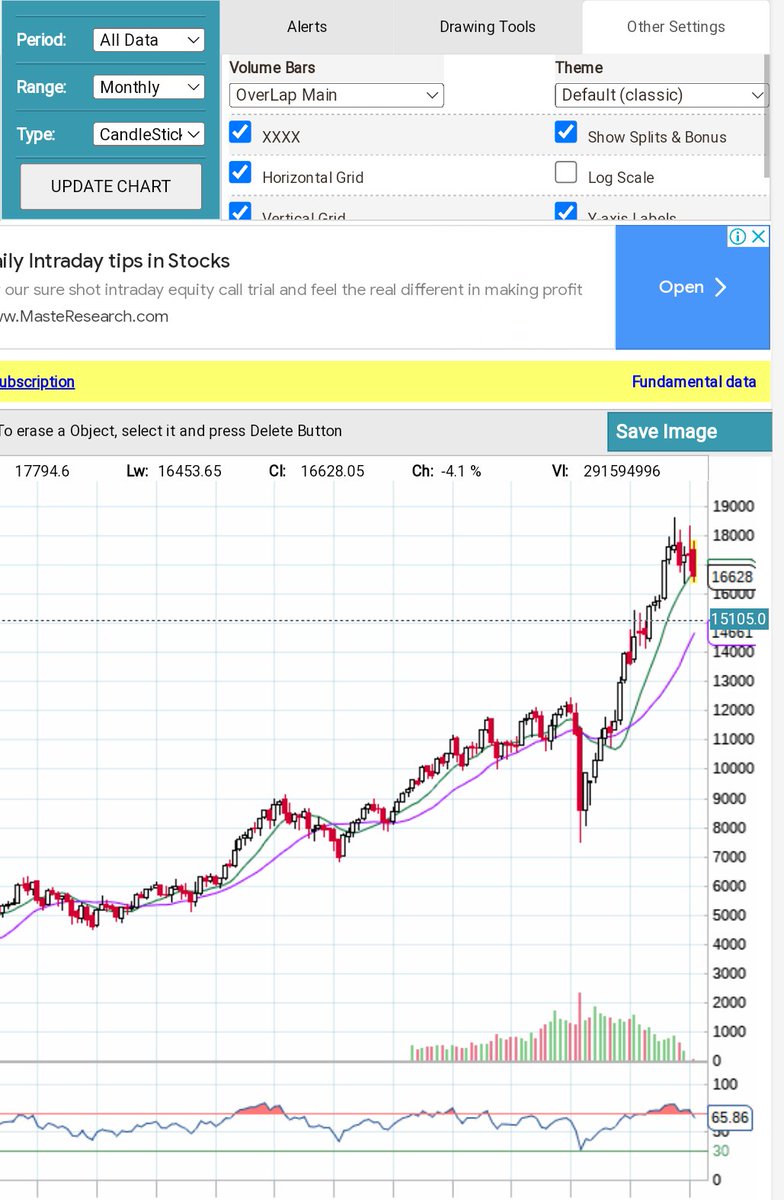
Task: Click the Save Image button
Action: tap(690, 432)
